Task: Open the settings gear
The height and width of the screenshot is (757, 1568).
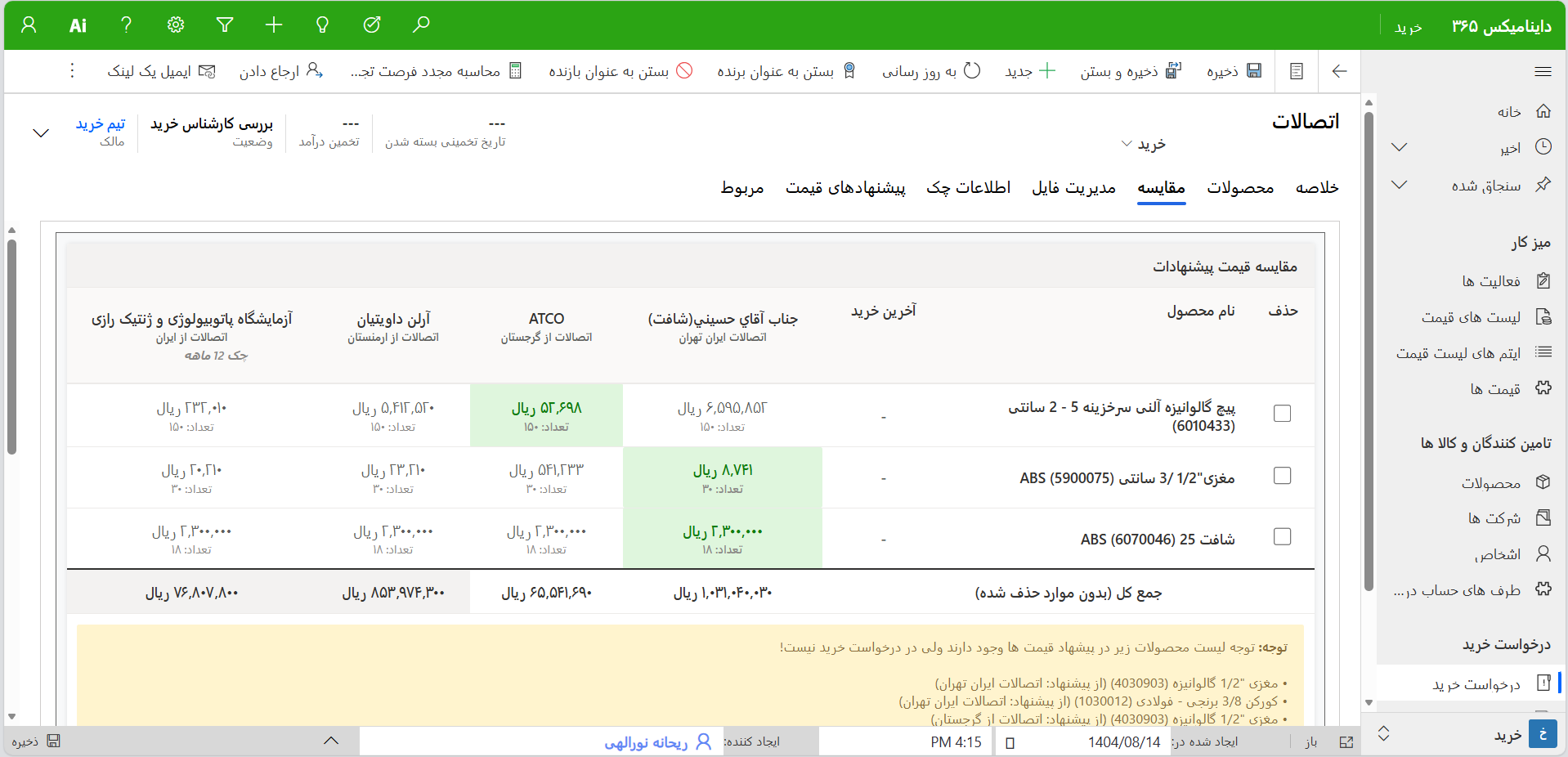Action: [175, 25]
